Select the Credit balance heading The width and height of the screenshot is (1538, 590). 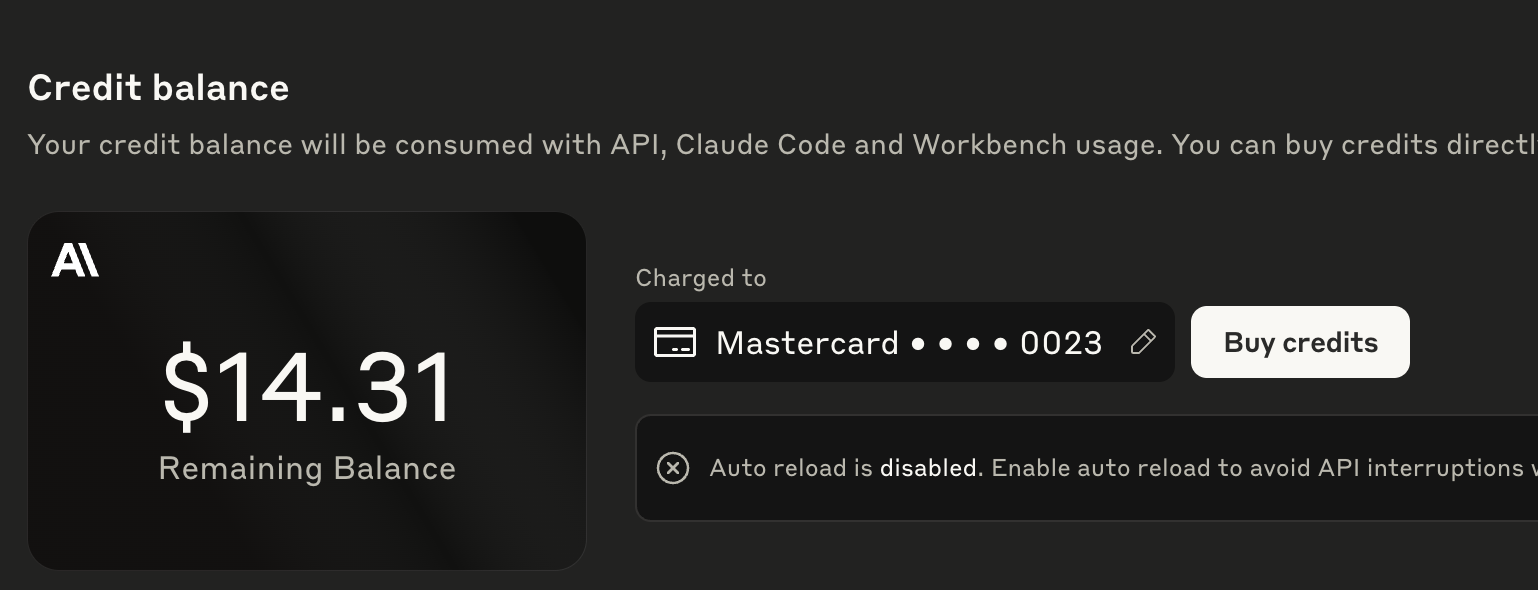(x=159, y=88)
